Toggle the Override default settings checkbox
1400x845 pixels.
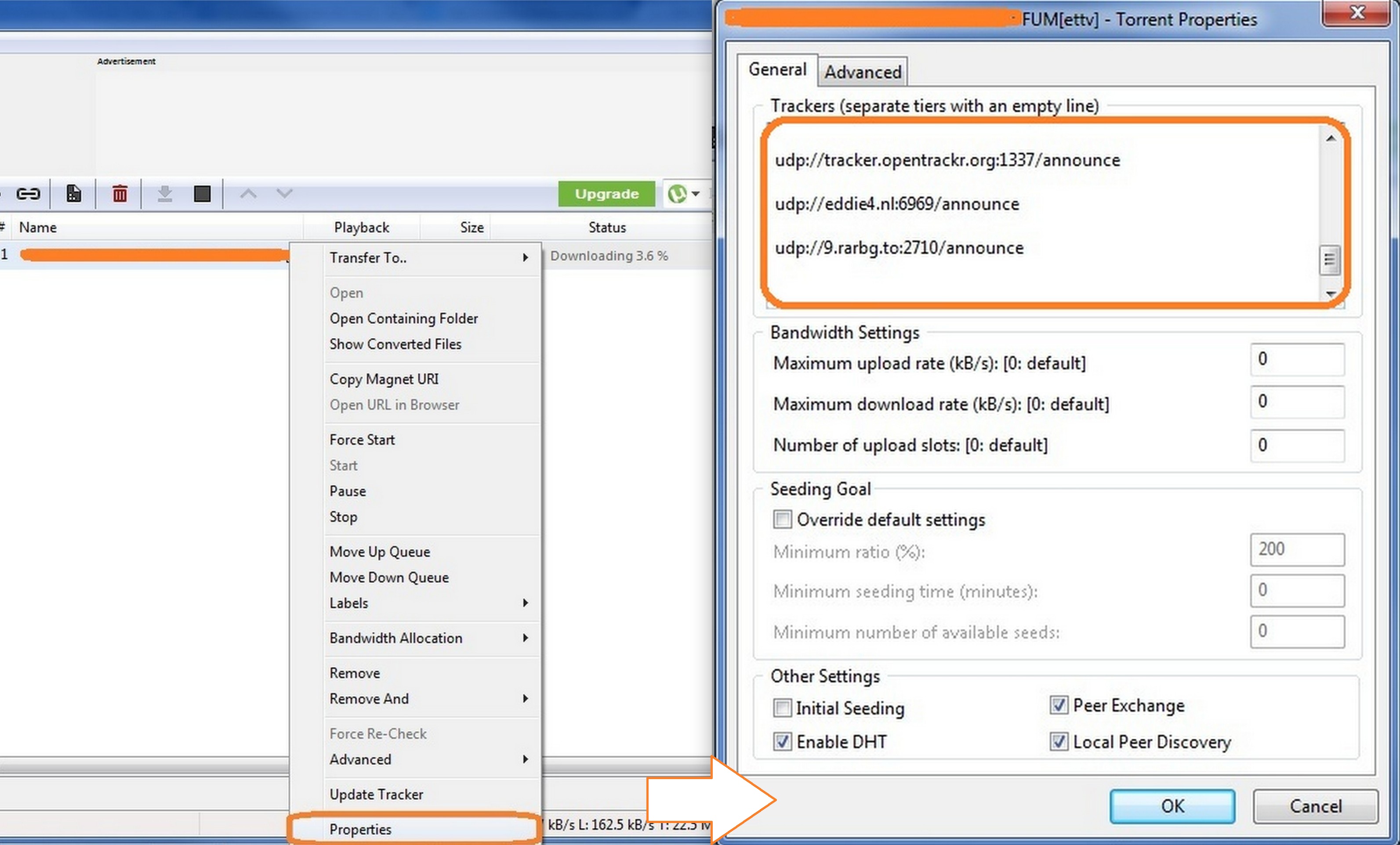783,520
